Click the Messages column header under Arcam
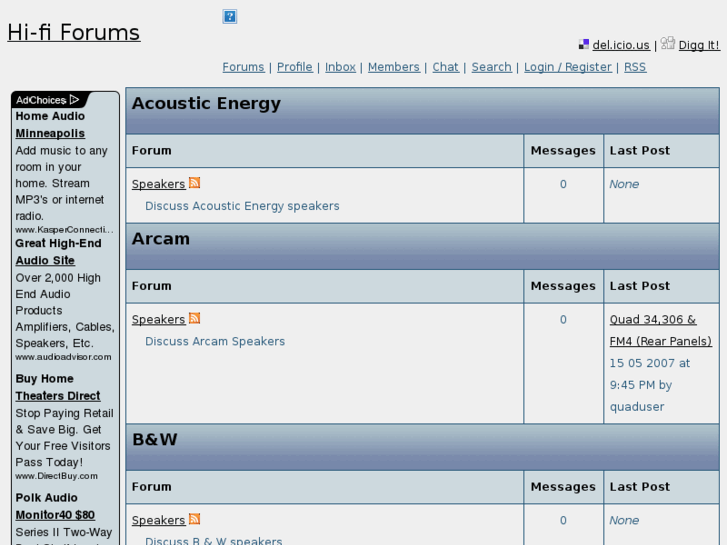Image resolution: width=727 pixels, height=545 pixels. 563,286
